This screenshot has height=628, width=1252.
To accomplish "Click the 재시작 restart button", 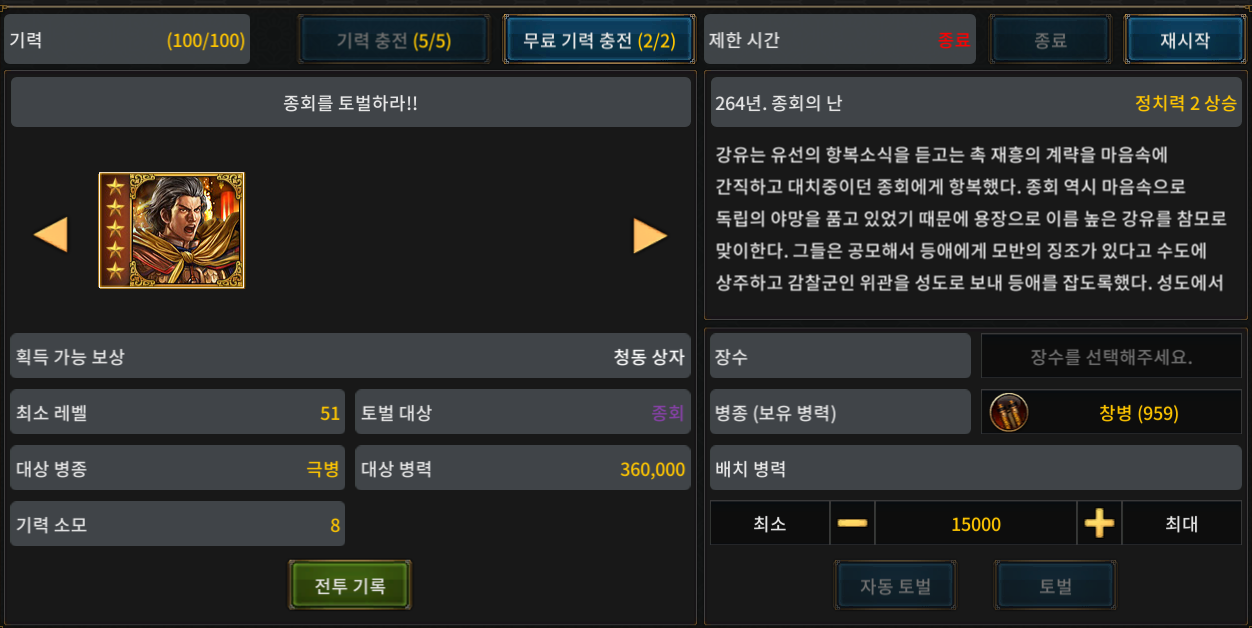I will tap(1185, 40).
